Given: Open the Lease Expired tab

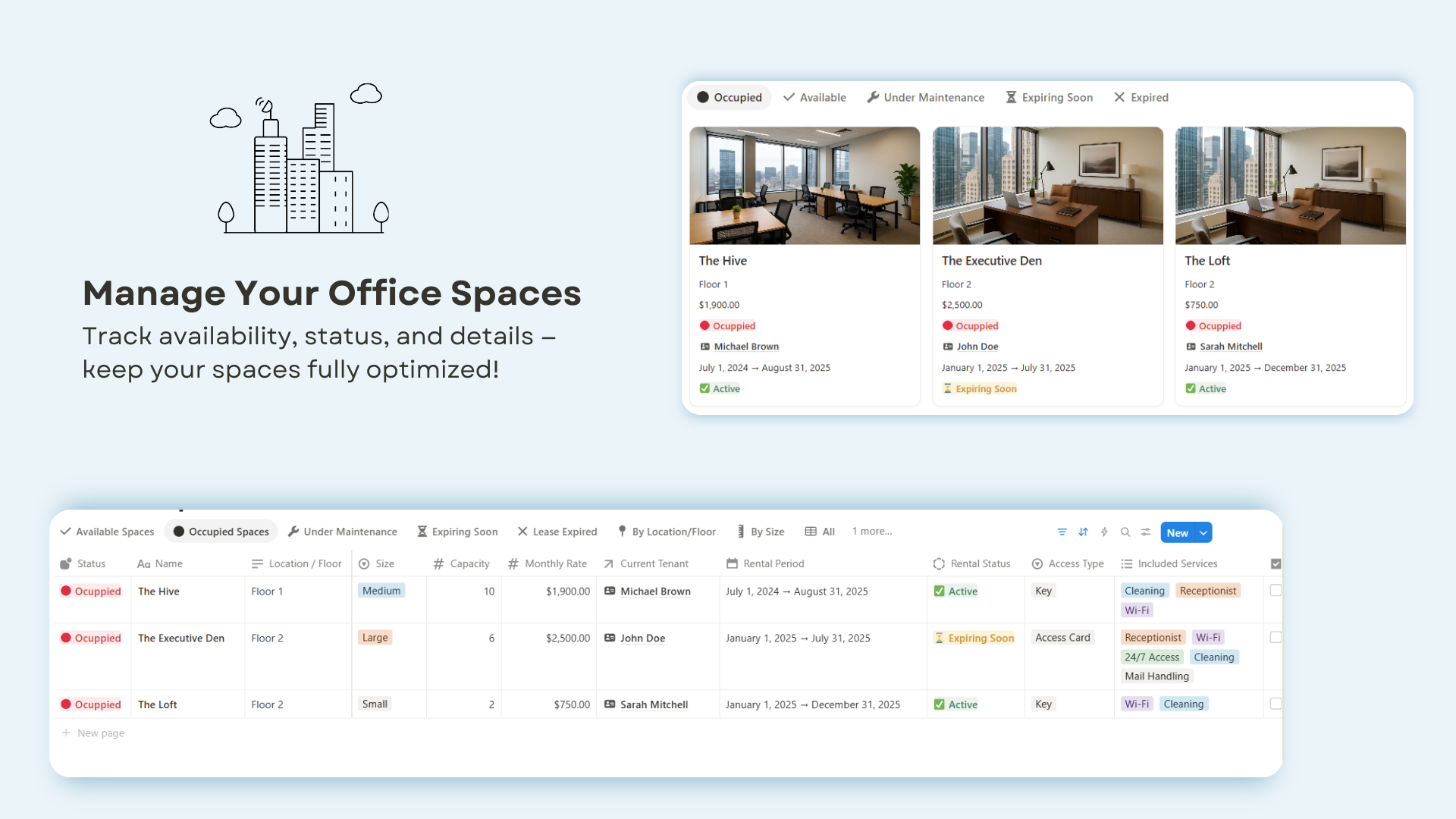Looking at the screenshot, I should (x=557, y=532).
